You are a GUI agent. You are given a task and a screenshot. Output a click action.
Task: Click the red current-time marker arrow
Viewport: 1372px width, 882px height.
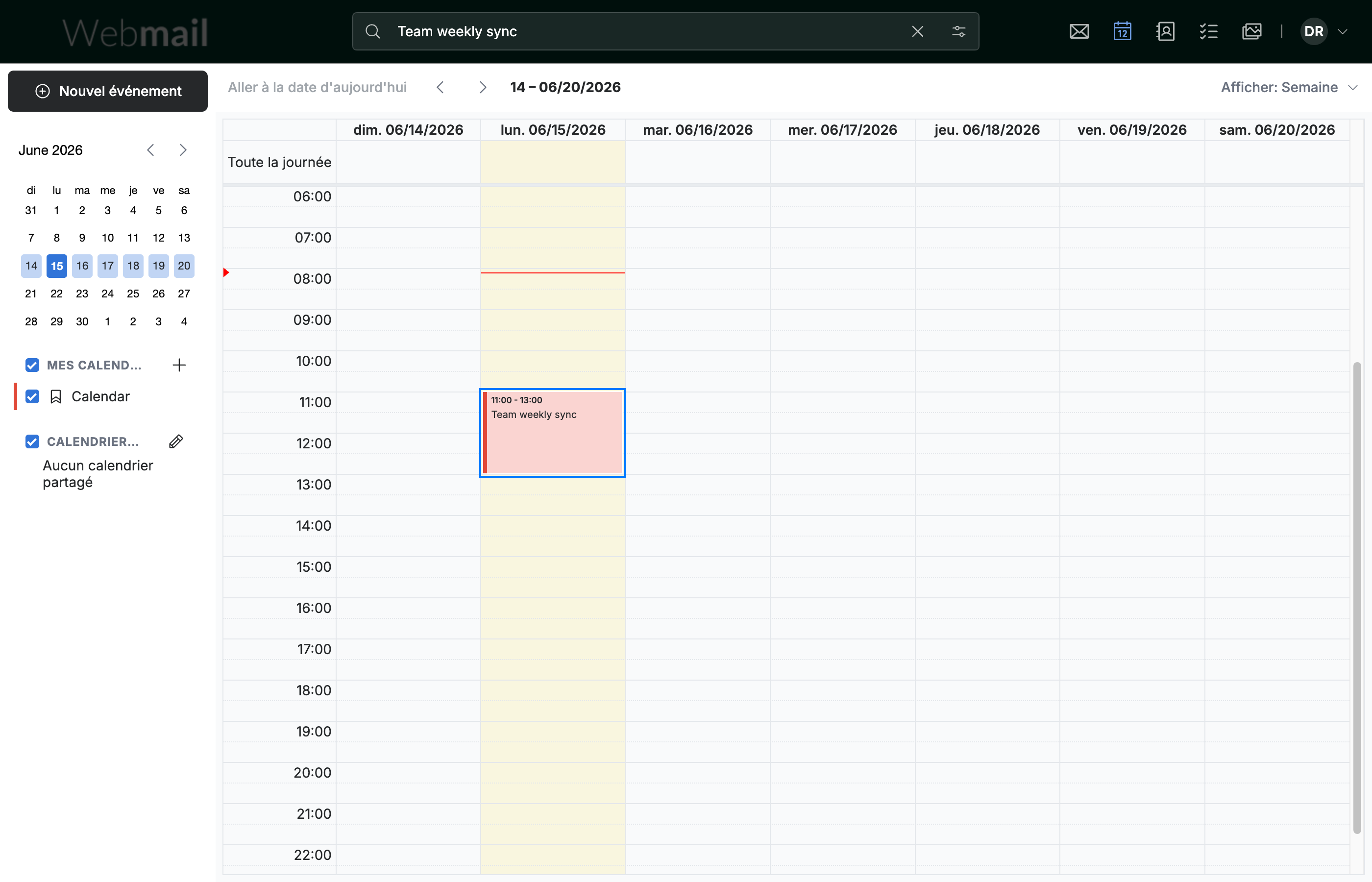tap(226, 272)
